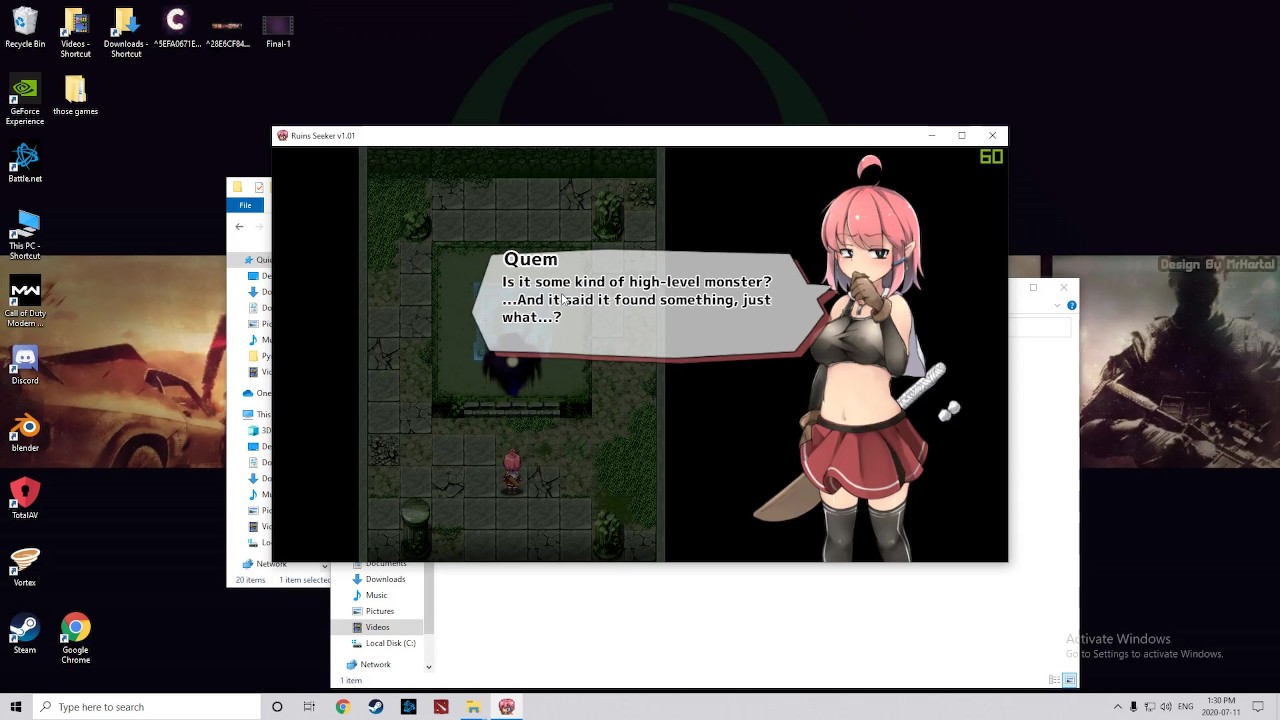This screenshot has height=720, width=1280.
Task: Click the Ruins Seeker taskbar icon
Action: (507, 707)
